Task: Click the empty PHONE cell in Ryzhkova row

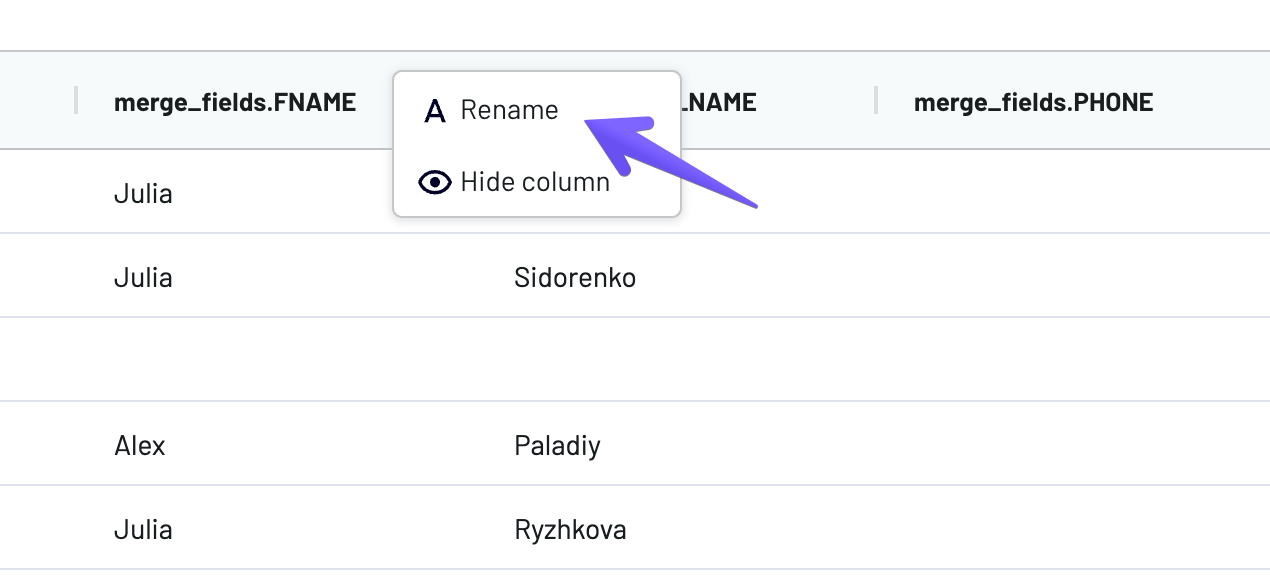Action: click(1033, 529)
